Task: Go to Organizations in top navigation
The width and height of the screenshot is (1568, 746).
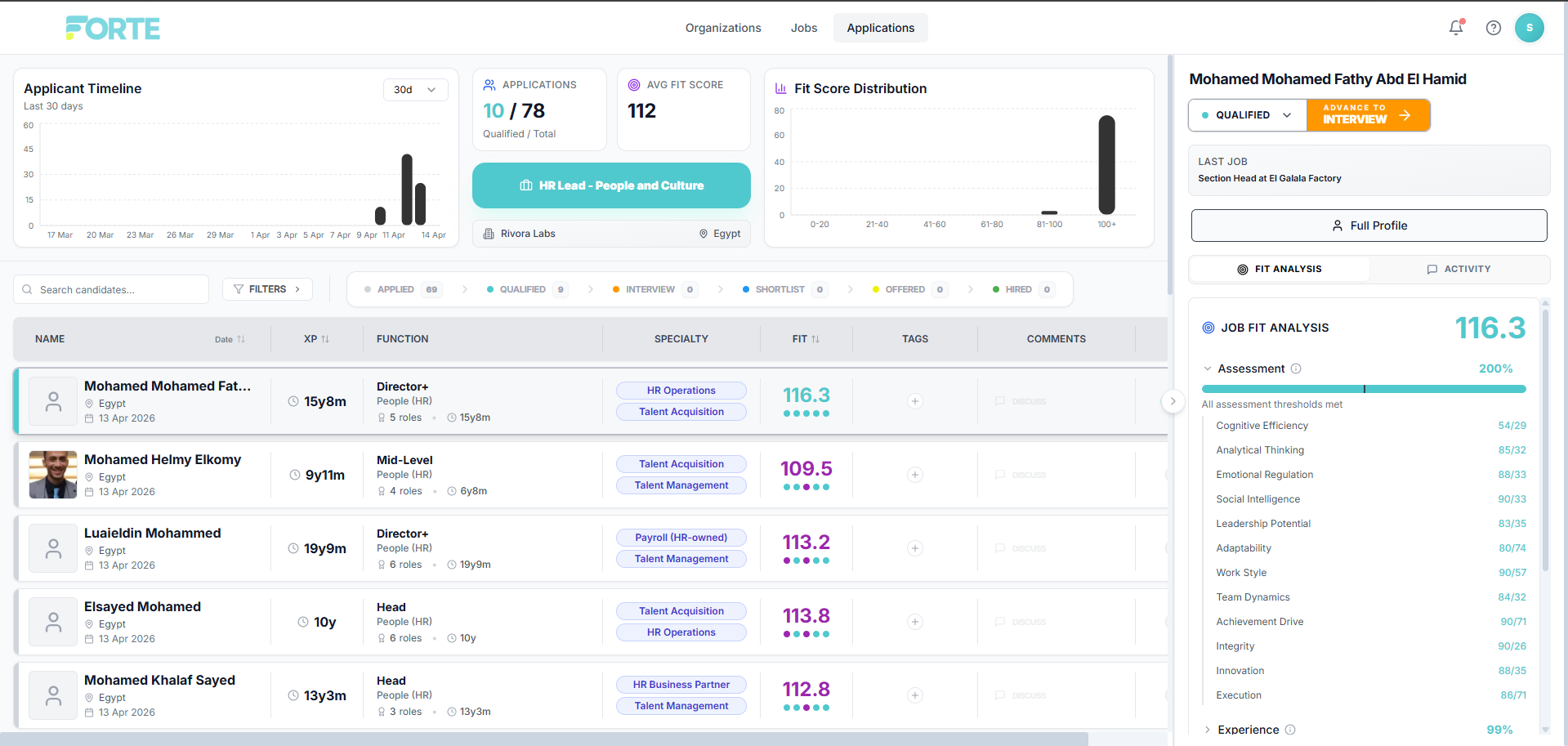Action: click(723, 28)
